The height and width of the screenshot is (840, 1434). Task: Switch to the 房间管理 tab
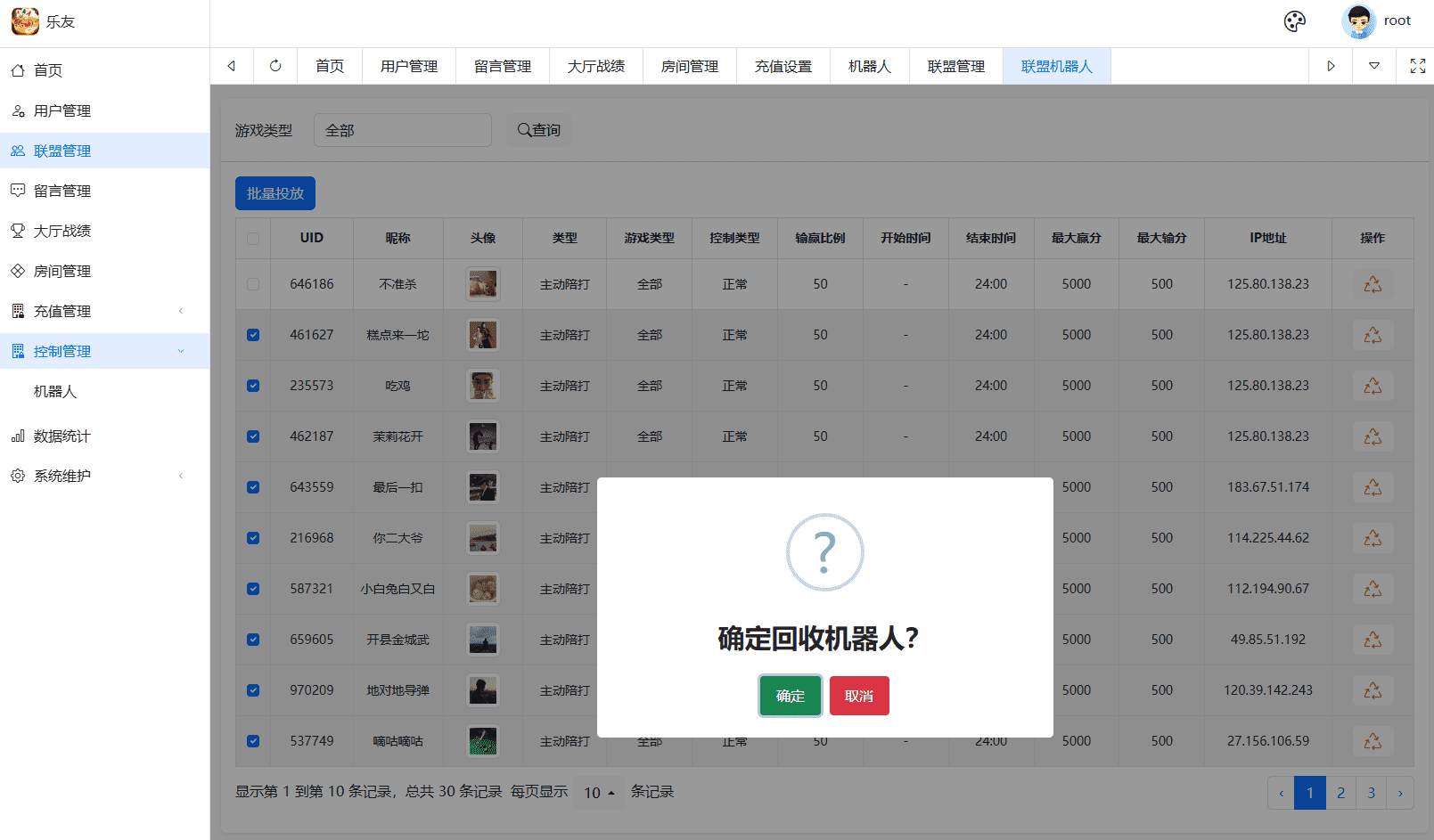pyautogui.click(x=689, y=65)
